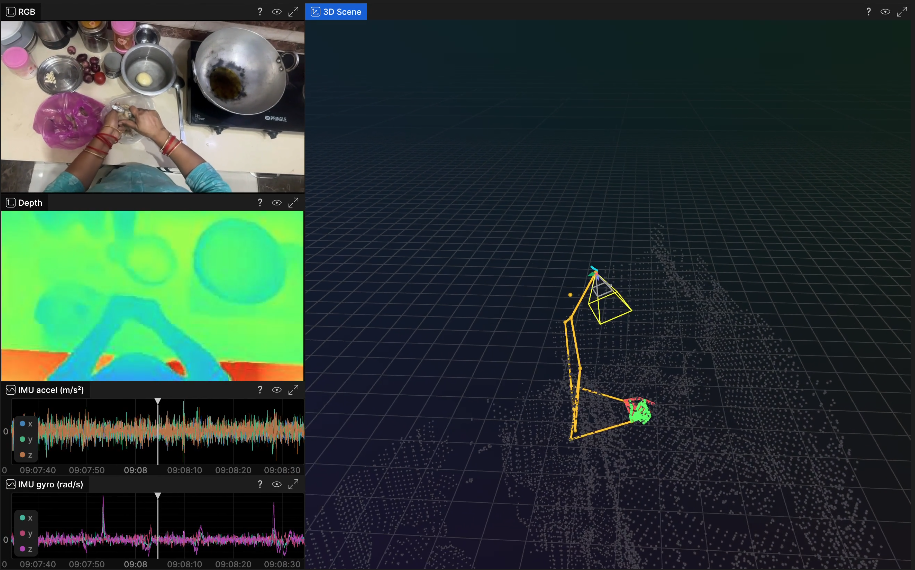Toggle visibility of the RGB view
The image size is (915, 570).
pos(277,12)
